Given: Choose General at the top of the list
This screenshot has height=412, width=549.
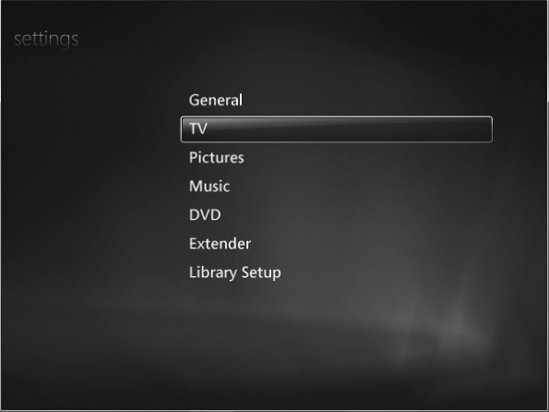Looking at the screenshot, I should tap(216, 100).
